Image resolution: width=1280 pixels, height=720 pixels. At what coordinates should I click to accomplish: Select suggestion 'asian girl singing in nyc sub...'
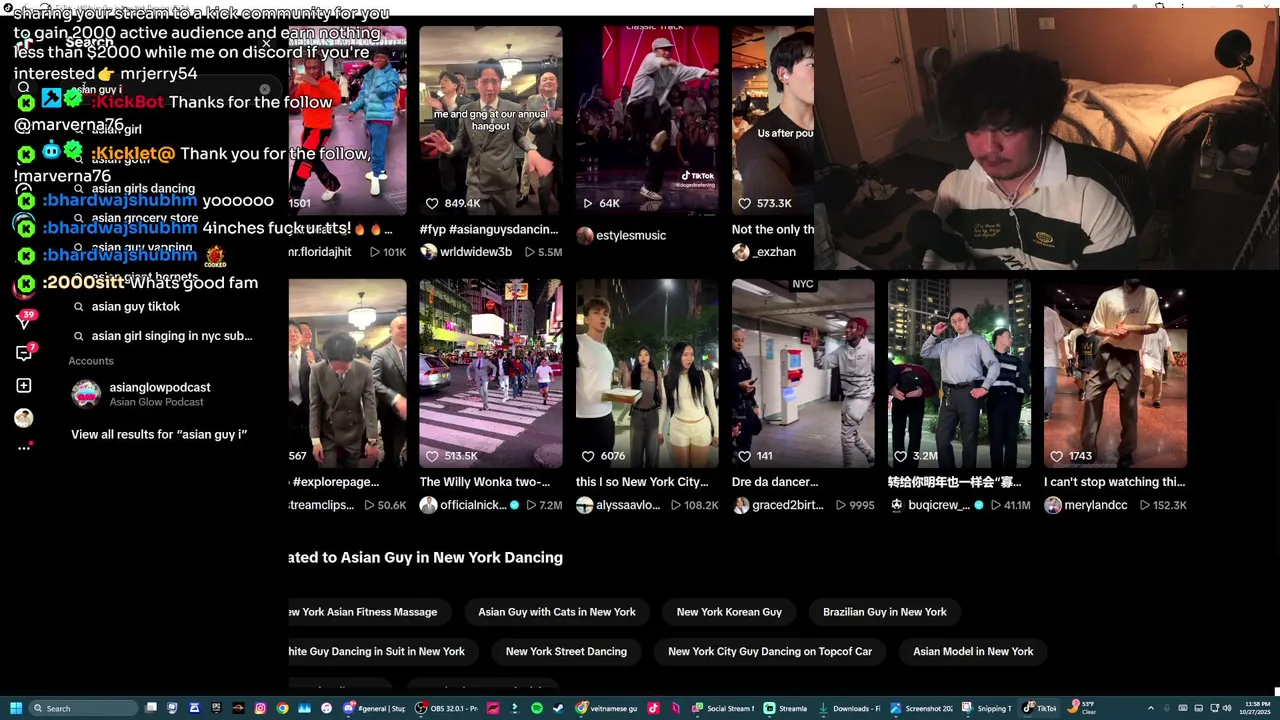point(172,336)
